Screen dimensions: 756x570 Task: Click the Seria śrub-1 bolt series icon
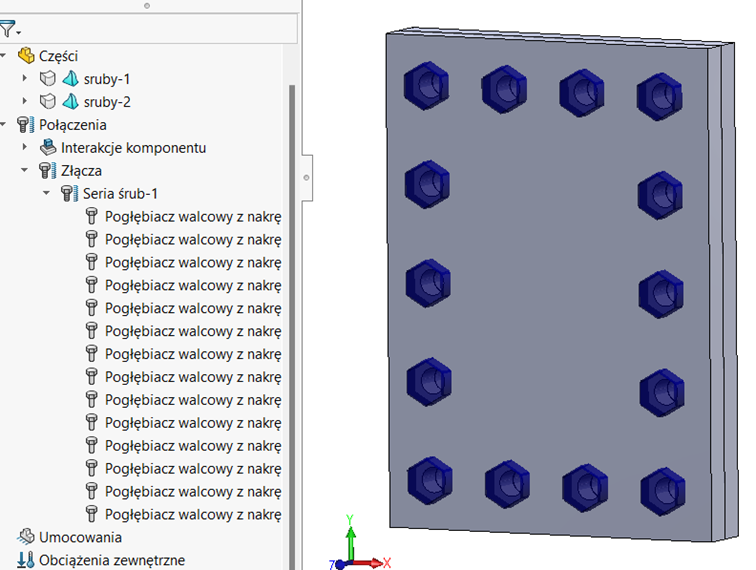point(69,193)
